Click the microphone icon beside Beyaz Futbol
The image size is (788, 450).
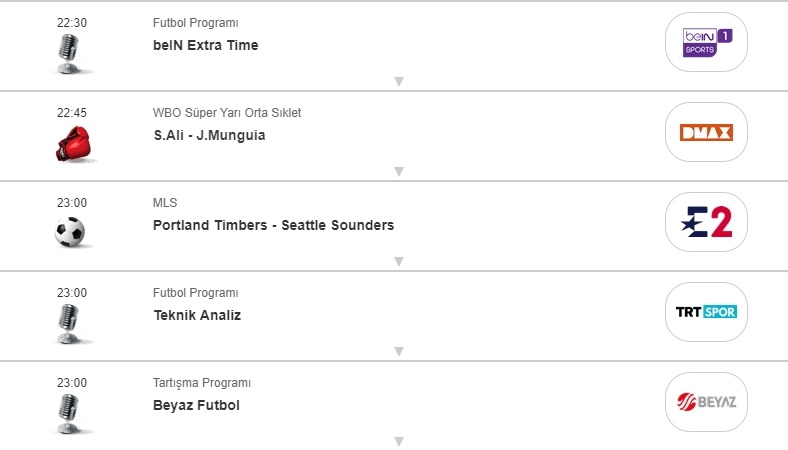(68, 412)
